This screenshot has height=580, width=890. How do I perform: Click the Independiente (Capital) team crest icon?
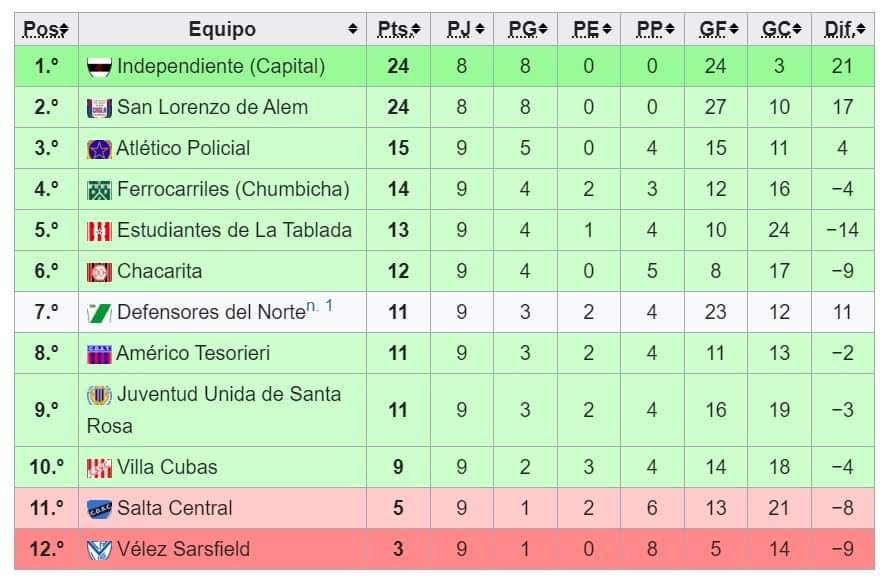(99, 67)
